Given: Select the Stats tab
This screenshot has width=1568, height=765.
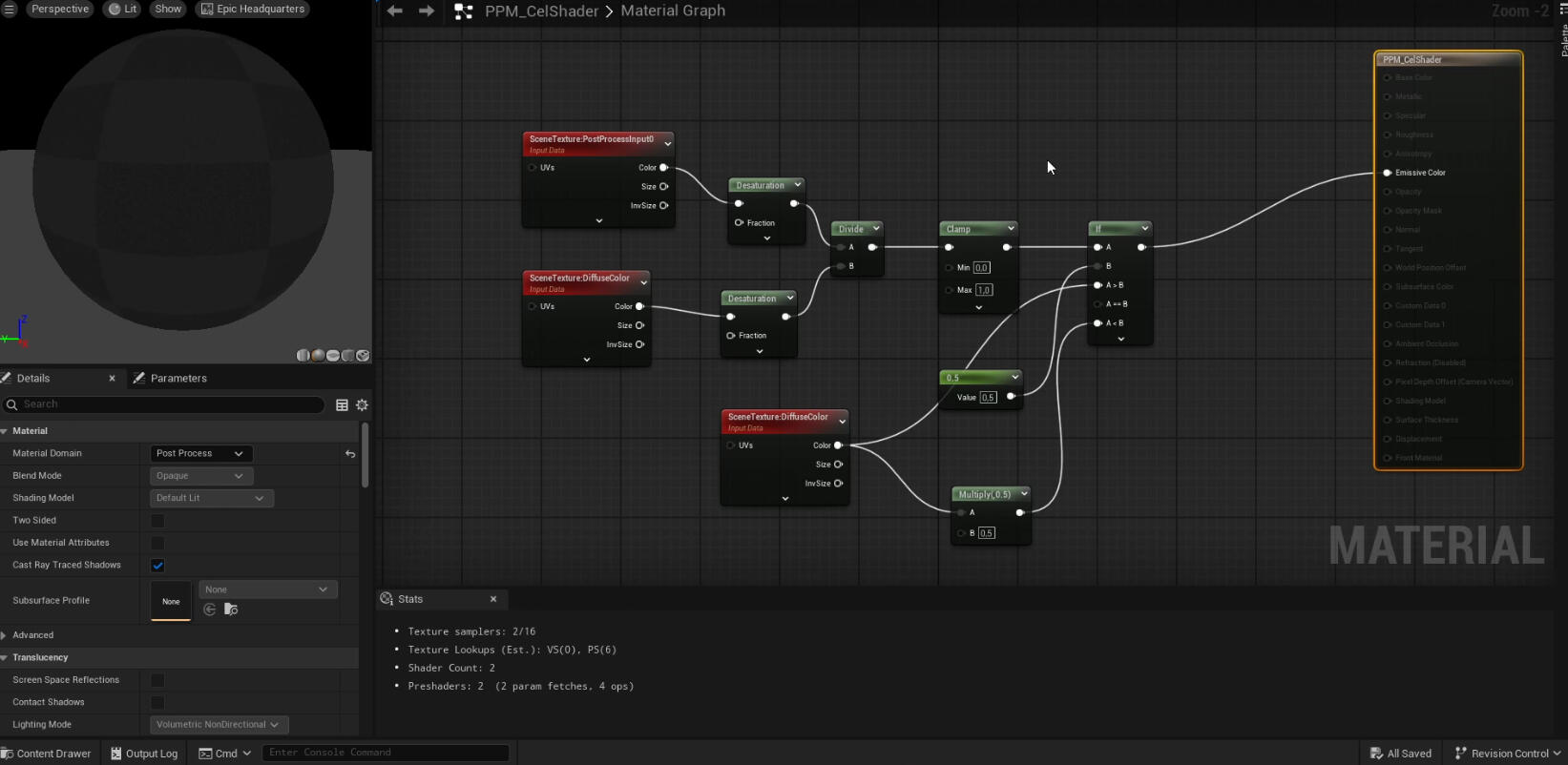Looking at the screenshot, I should (x=410, y=599).
